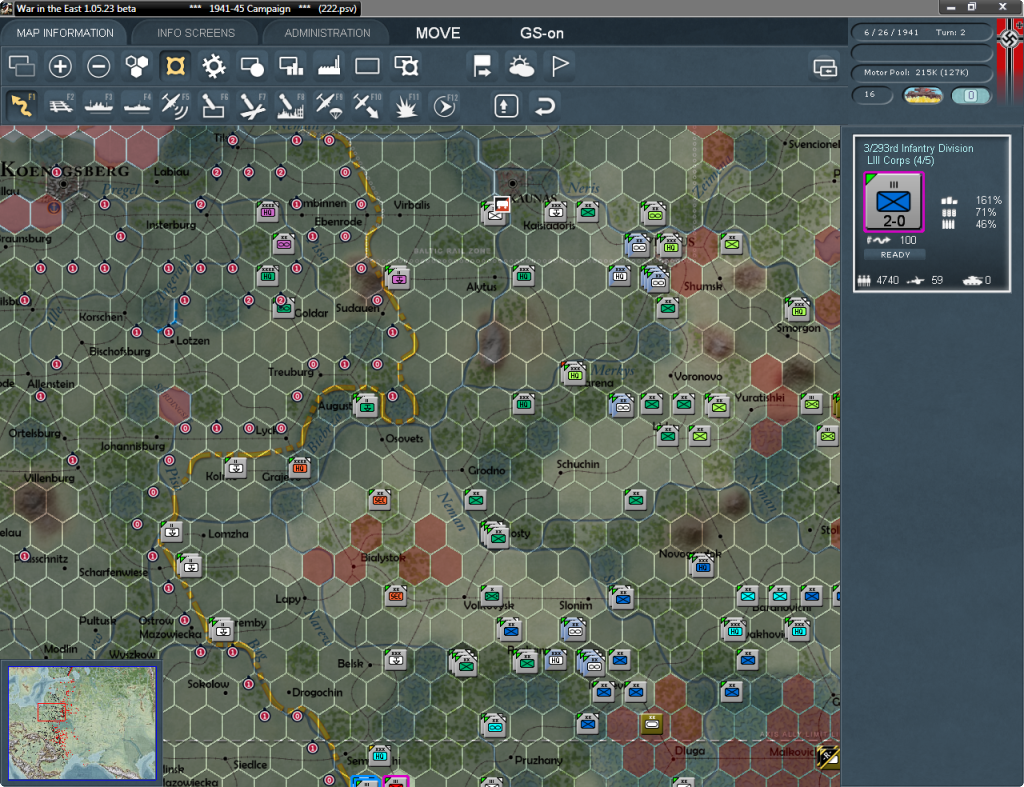
Task: Click the empty rectangle toolbar icon
Action: 367,66
